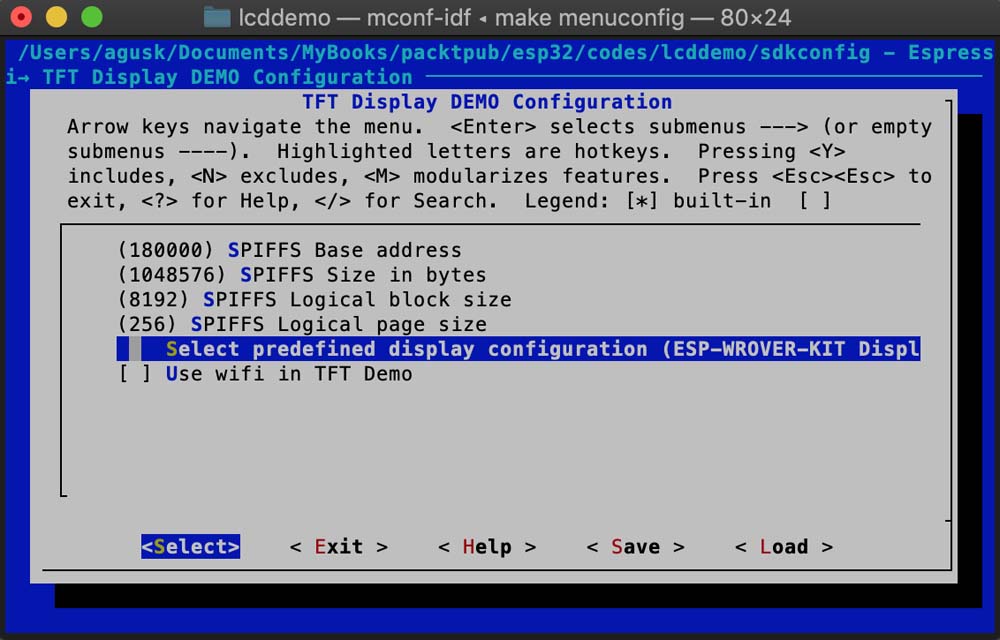Click the Help button
The width and height of the screenshot is (1000, 640).
[487, 546]
